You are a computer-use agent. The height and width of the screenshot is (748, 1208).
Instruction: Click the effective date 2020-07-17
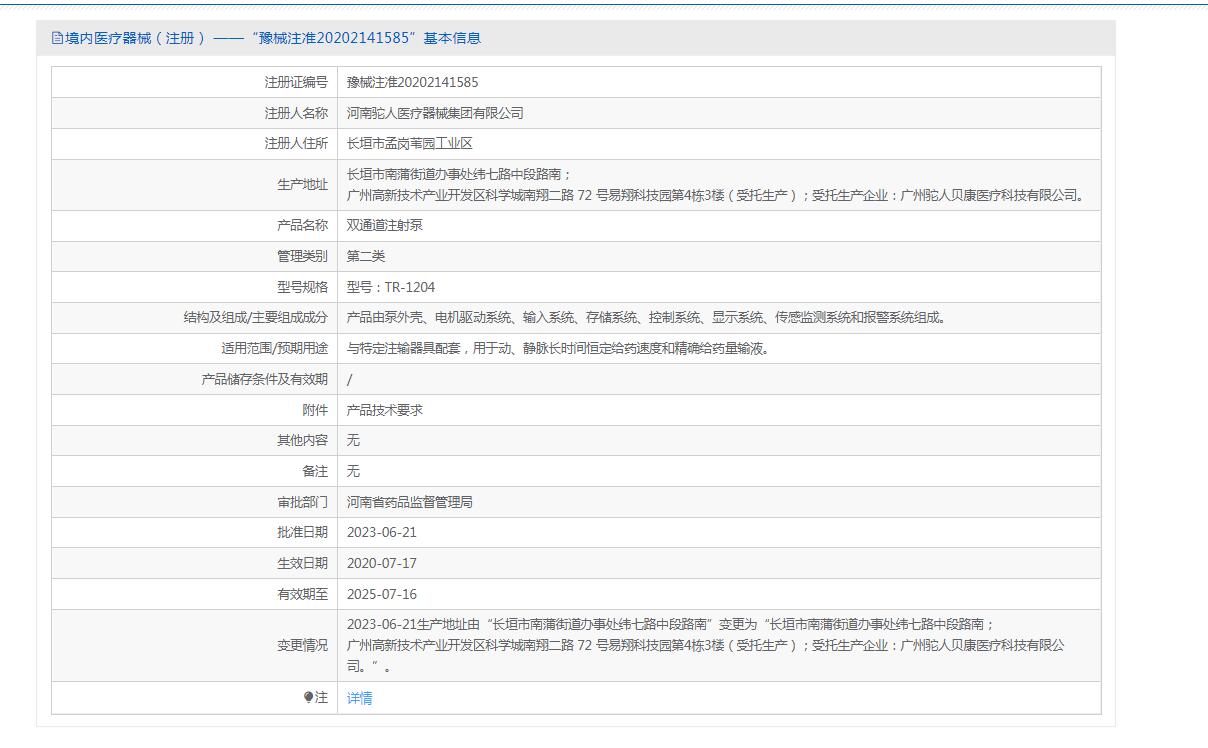[x=381, y=564]
